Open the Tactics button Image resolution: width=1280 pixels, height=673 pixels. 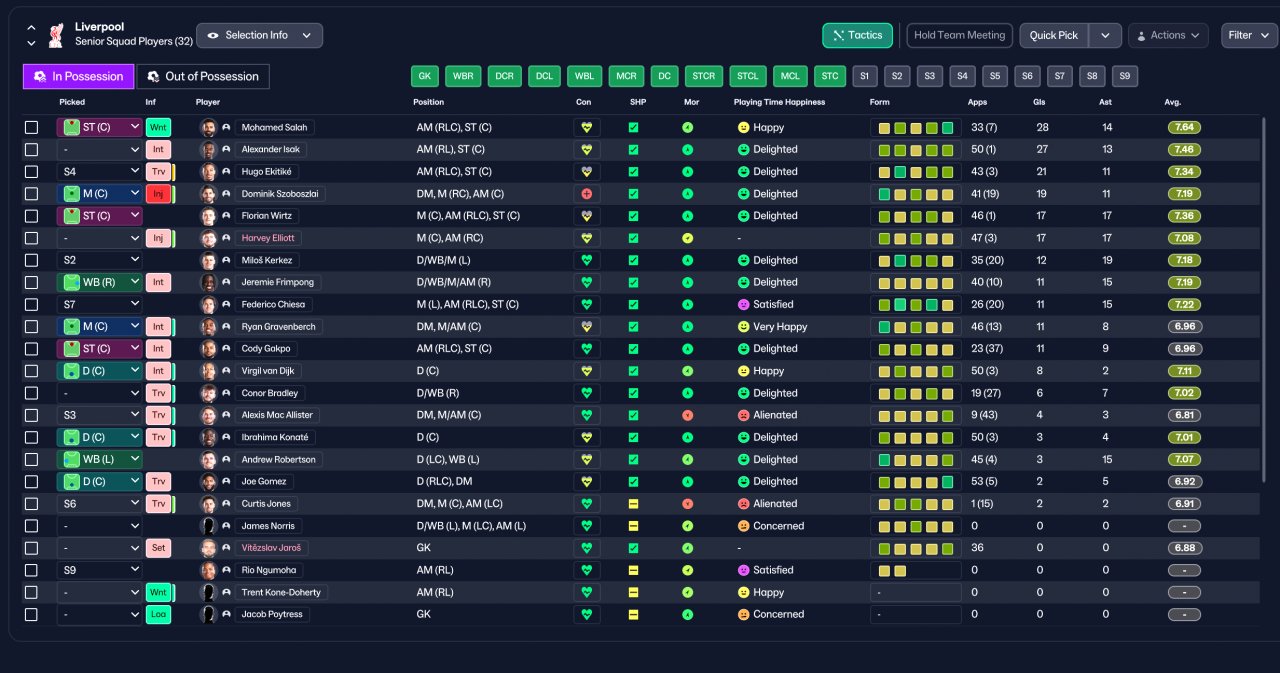(857, 35)
